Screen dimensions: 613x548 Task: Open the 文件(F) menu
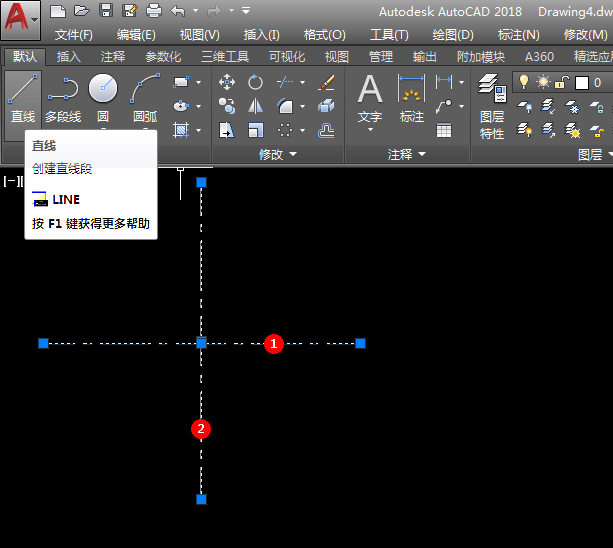click(x=74, y=34)
